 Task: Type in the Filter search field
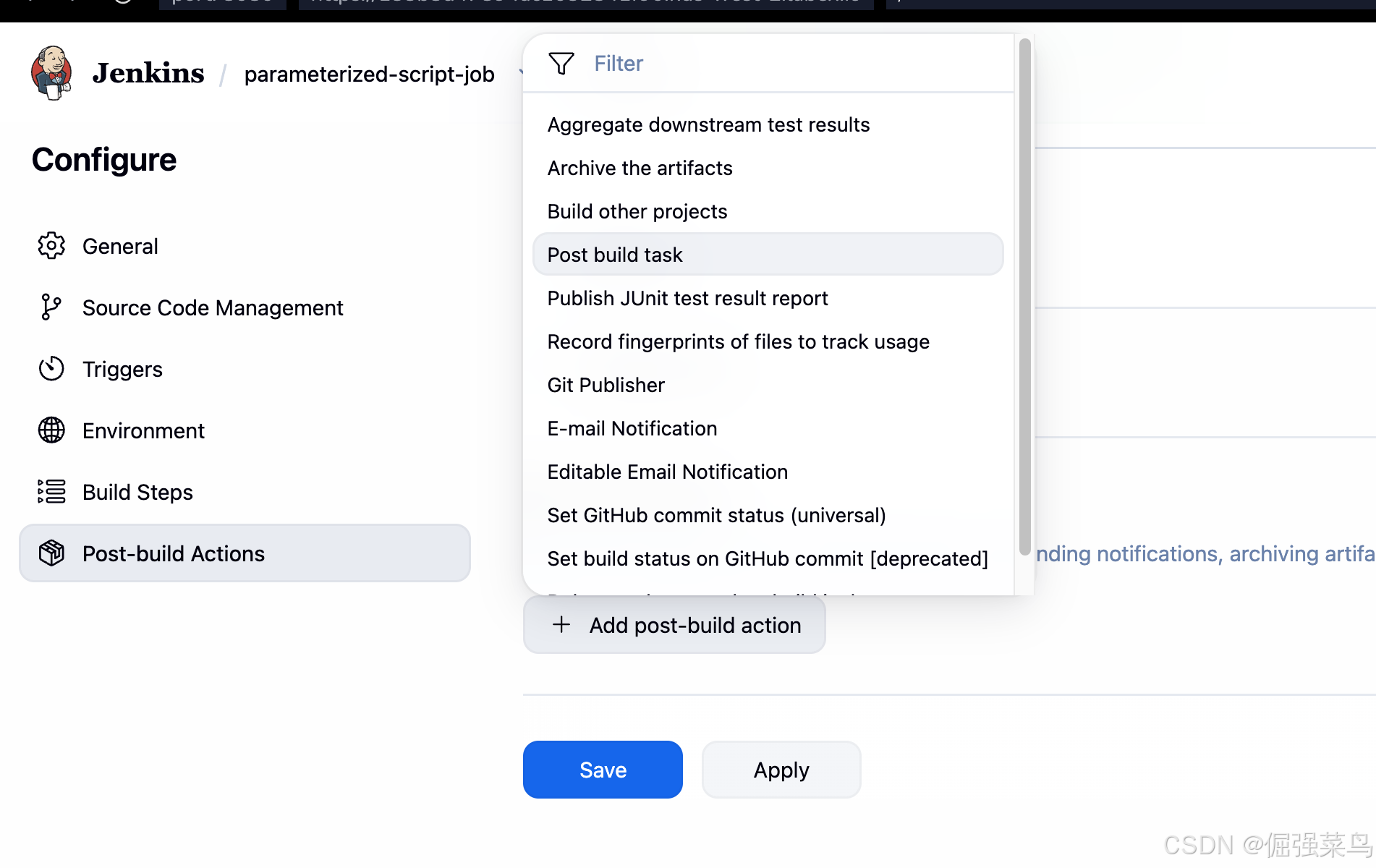click(x=796, y=64)
